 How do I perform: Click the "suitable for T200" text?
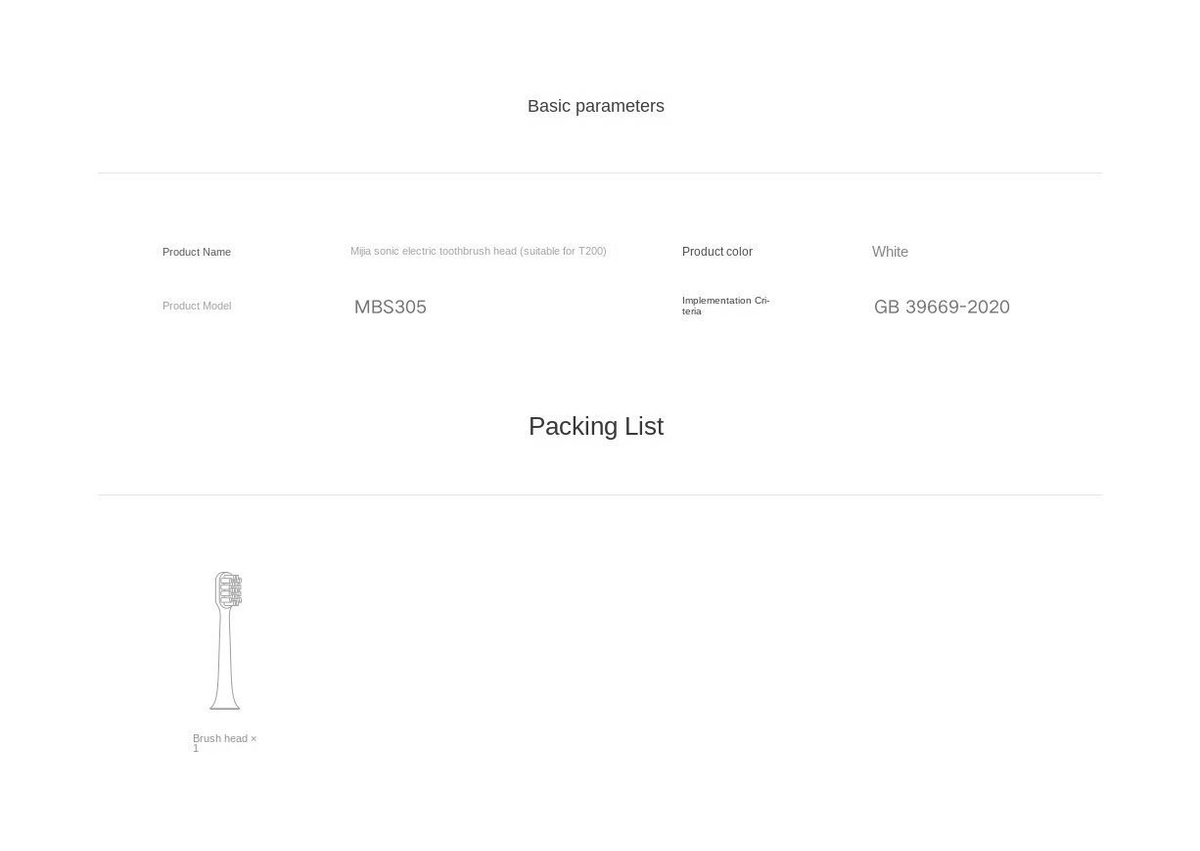point(563,251)
